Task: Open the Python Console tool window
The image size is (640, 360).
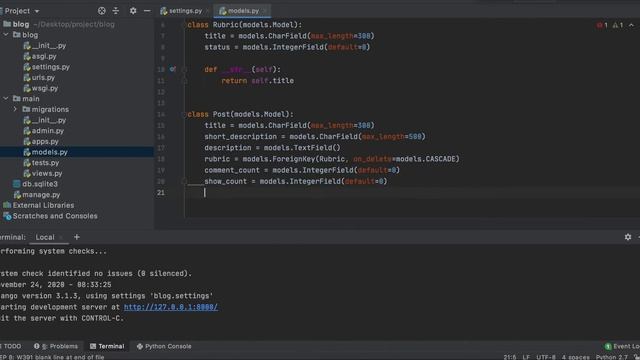Action: coord(164,346)
